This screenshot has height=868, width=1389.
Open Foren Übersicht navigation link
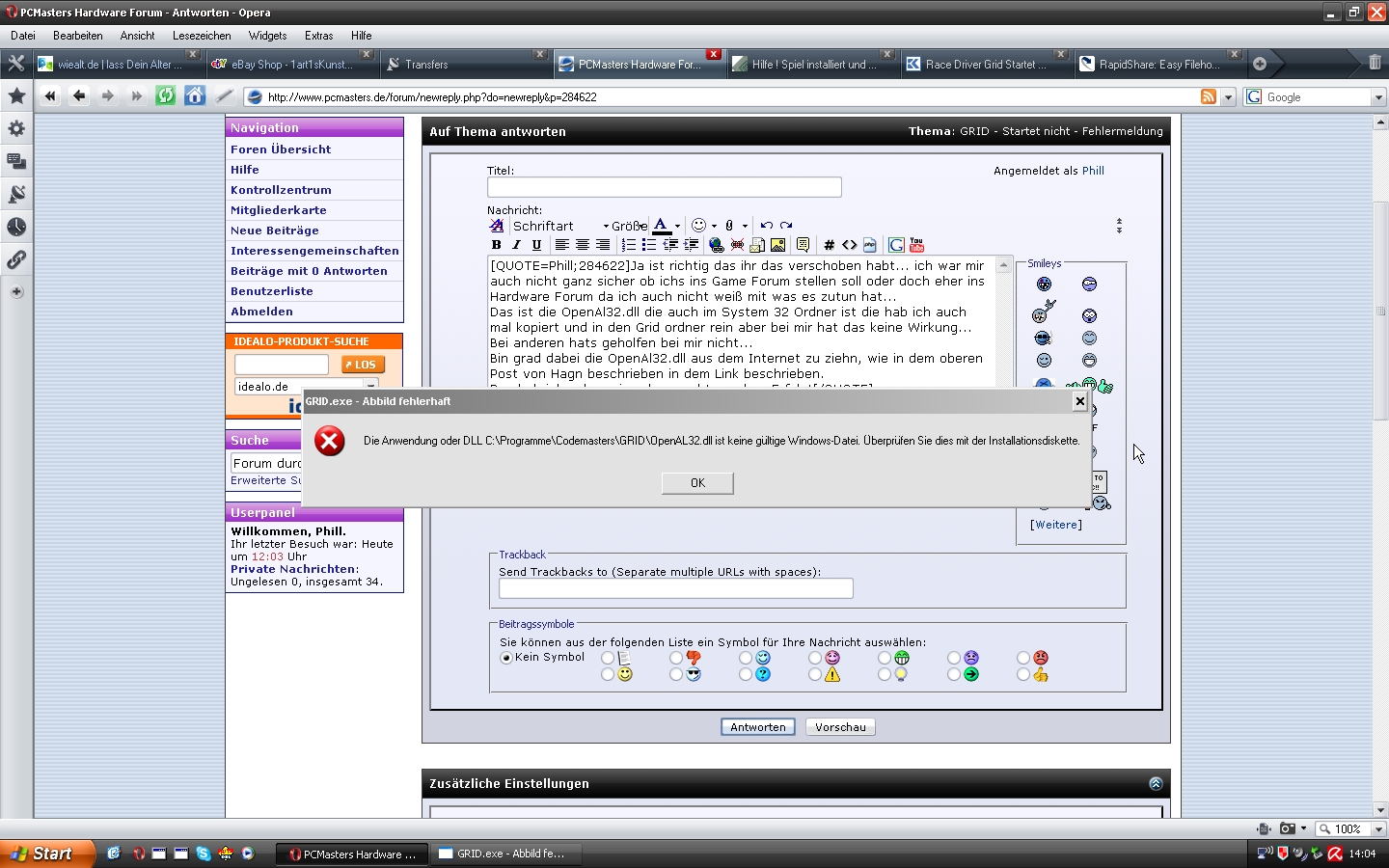tap(281, 149)
